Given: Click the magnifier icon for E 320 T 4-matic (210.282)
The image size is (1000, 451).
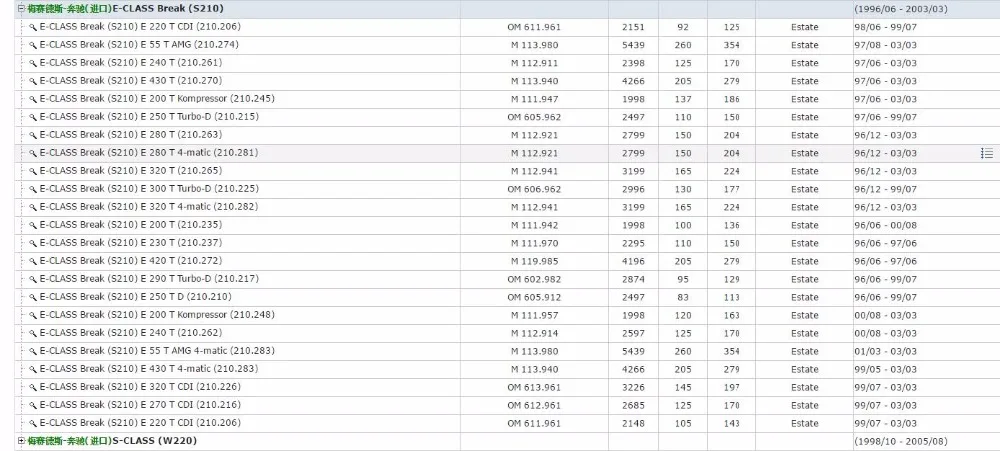Looking at the screenshot, I should tap(33, 207).
